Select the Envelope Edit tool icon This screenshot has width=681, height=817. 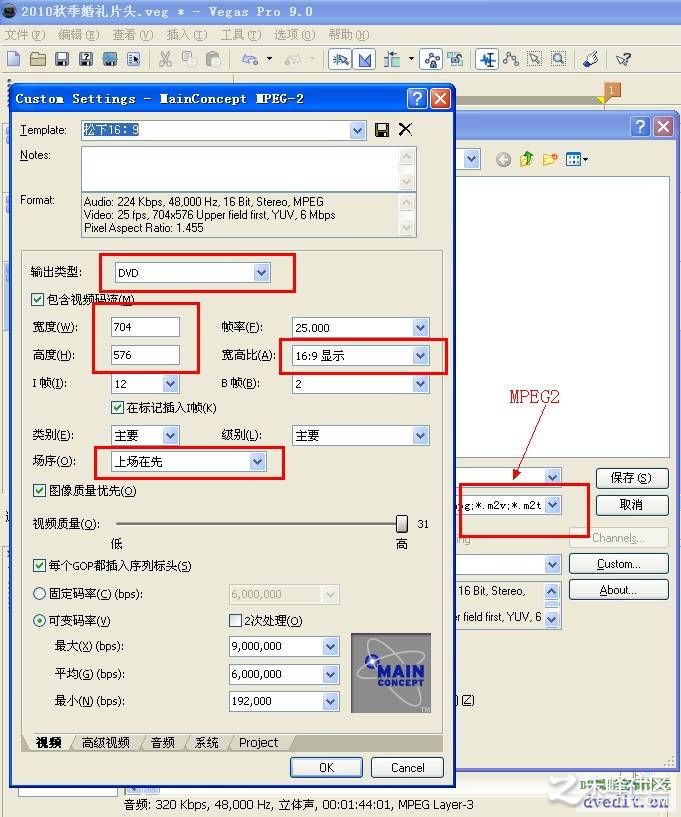click(x=511, y=59)
